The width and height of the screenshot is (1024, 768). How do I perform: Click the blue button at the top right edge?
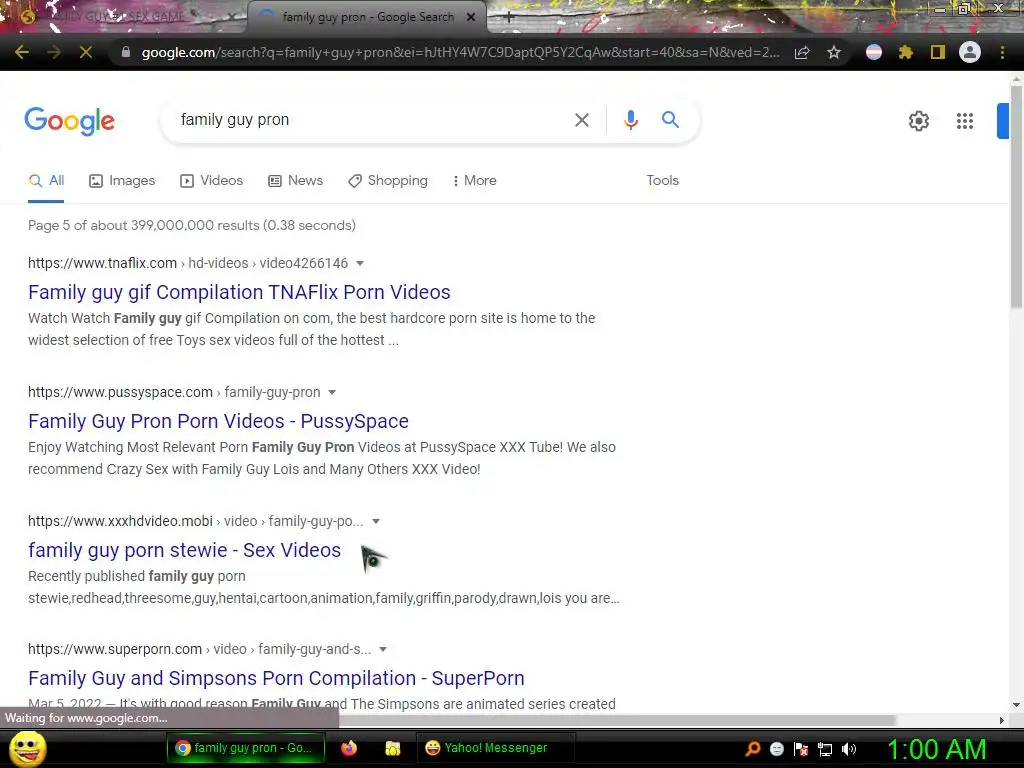(1002, 121)
